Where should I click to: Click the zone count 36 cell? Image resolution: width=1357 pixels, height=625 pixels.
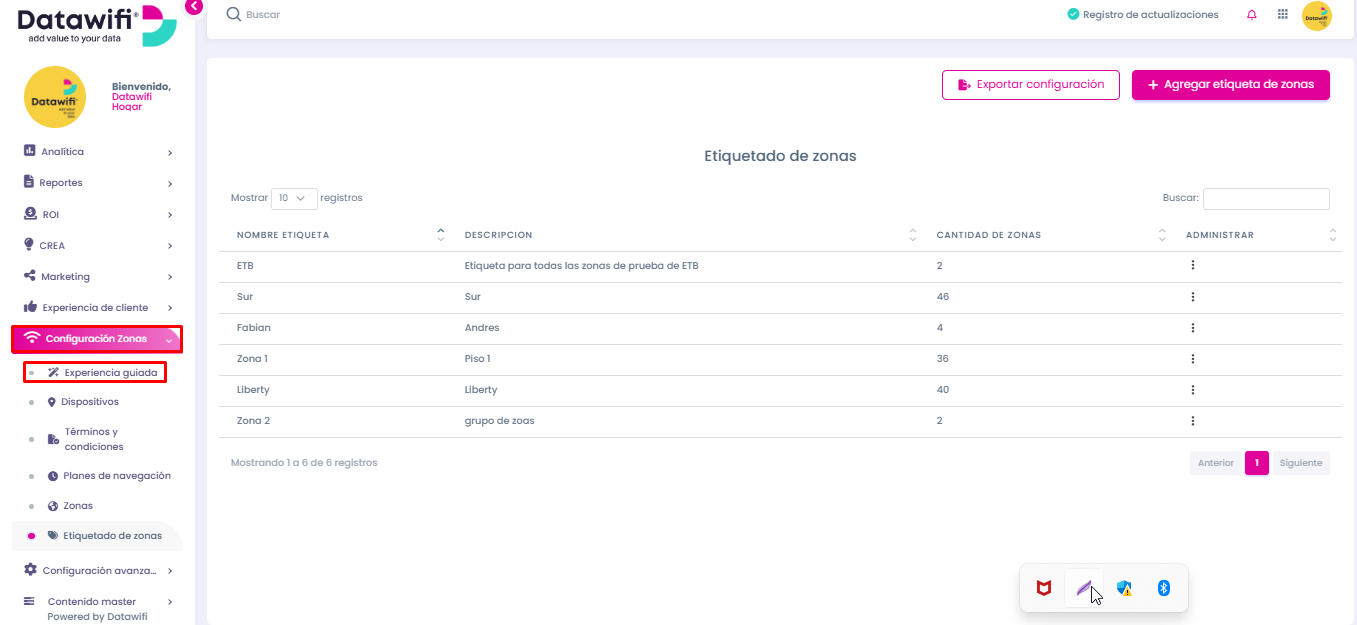[943, 359]
